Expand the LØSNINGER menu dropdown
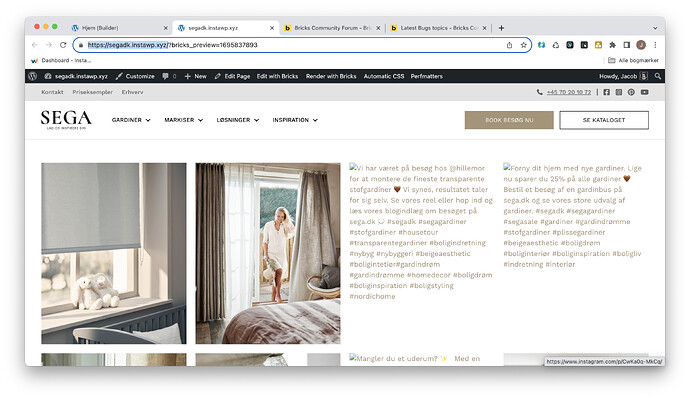Screen dimensions: 690x398 tap(238, 120)
